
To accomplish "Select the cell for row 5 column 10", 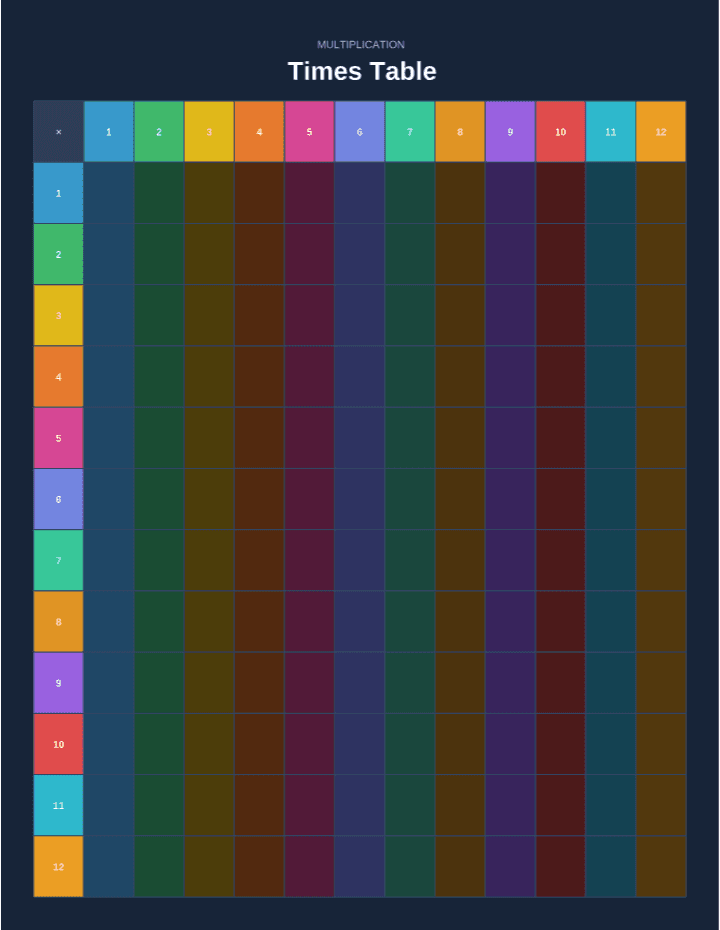I will click(x=560, y=438).
